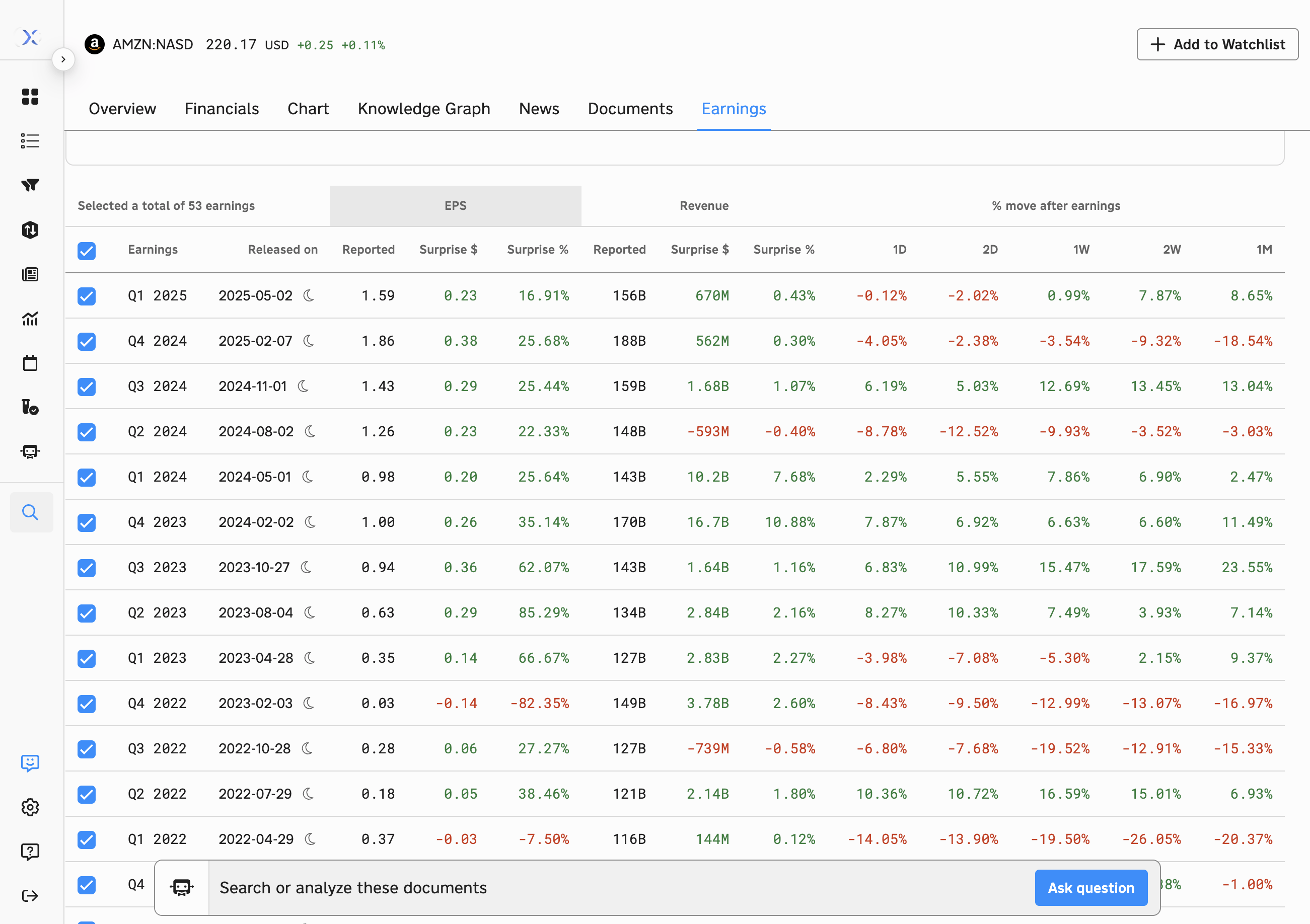Focus the Search or analyze documents field
1310x924 pixels.
pyautogui.click(x=622, y=887)
